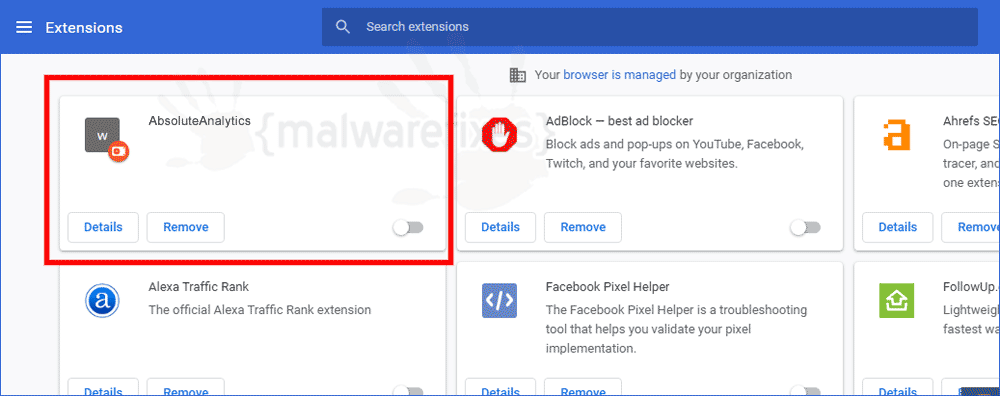Viewport: 1000px width, 396px height.
Task: Enable the AdBlock extension toggle
Action: 805,228
